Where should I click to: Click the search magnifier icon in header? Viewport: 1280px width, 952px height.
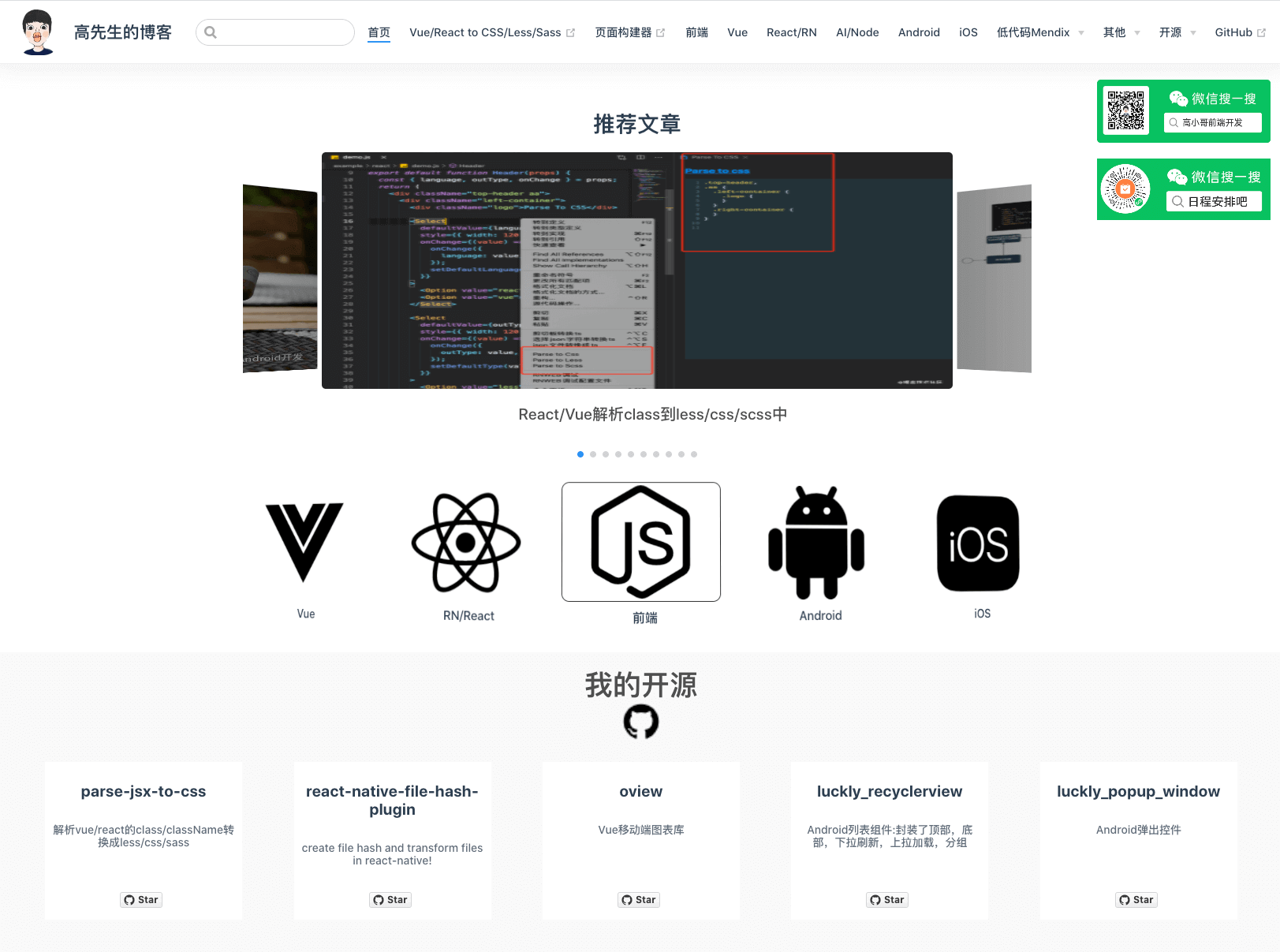coord(211,32)
